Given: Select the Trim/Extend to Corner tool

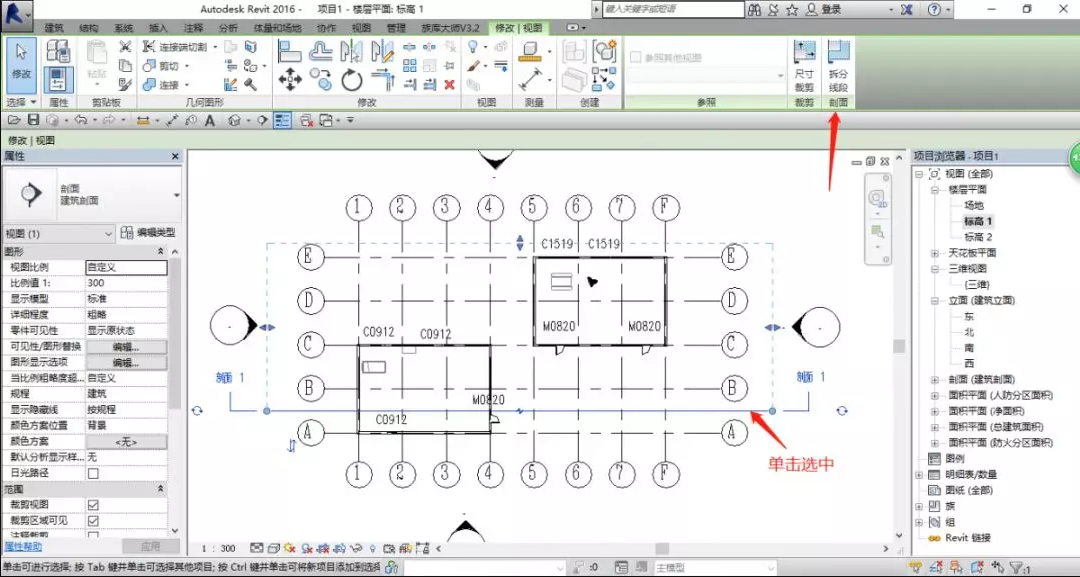Looking at the screenshot, I should [x=382, y=81].
